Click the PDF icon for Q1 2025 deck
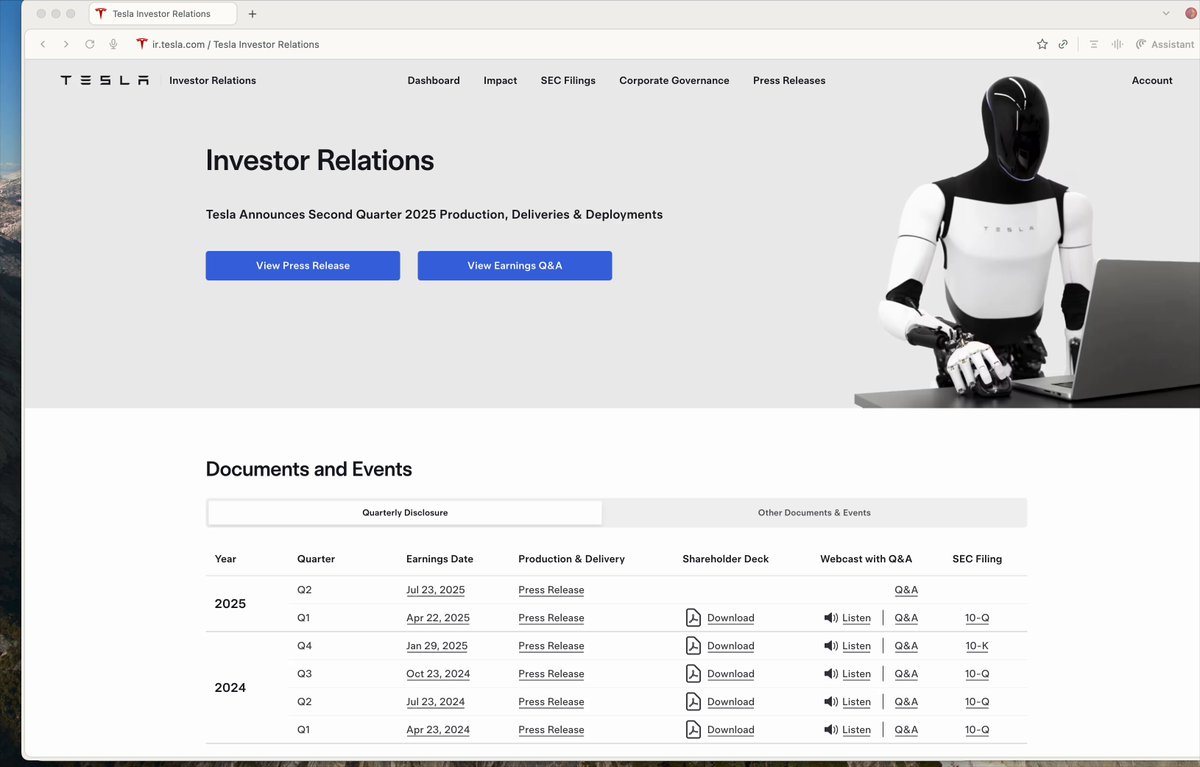This screenshot has width=1200, height=767. click(693, 617)
